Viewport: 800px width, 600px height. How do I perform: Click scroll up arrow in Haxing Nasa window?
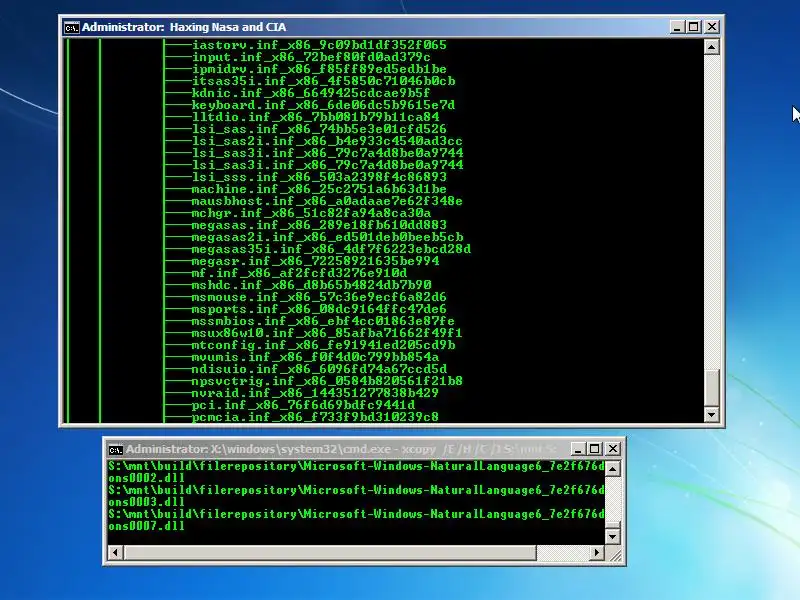712,47
